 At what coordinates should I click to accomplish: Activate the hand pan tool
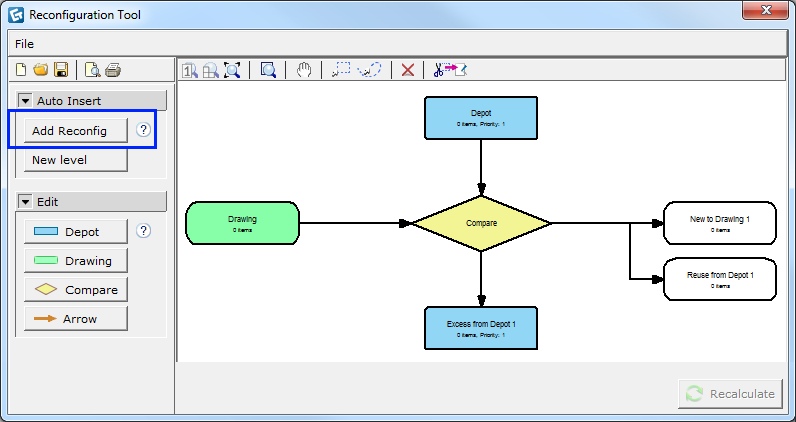(305, 70)
